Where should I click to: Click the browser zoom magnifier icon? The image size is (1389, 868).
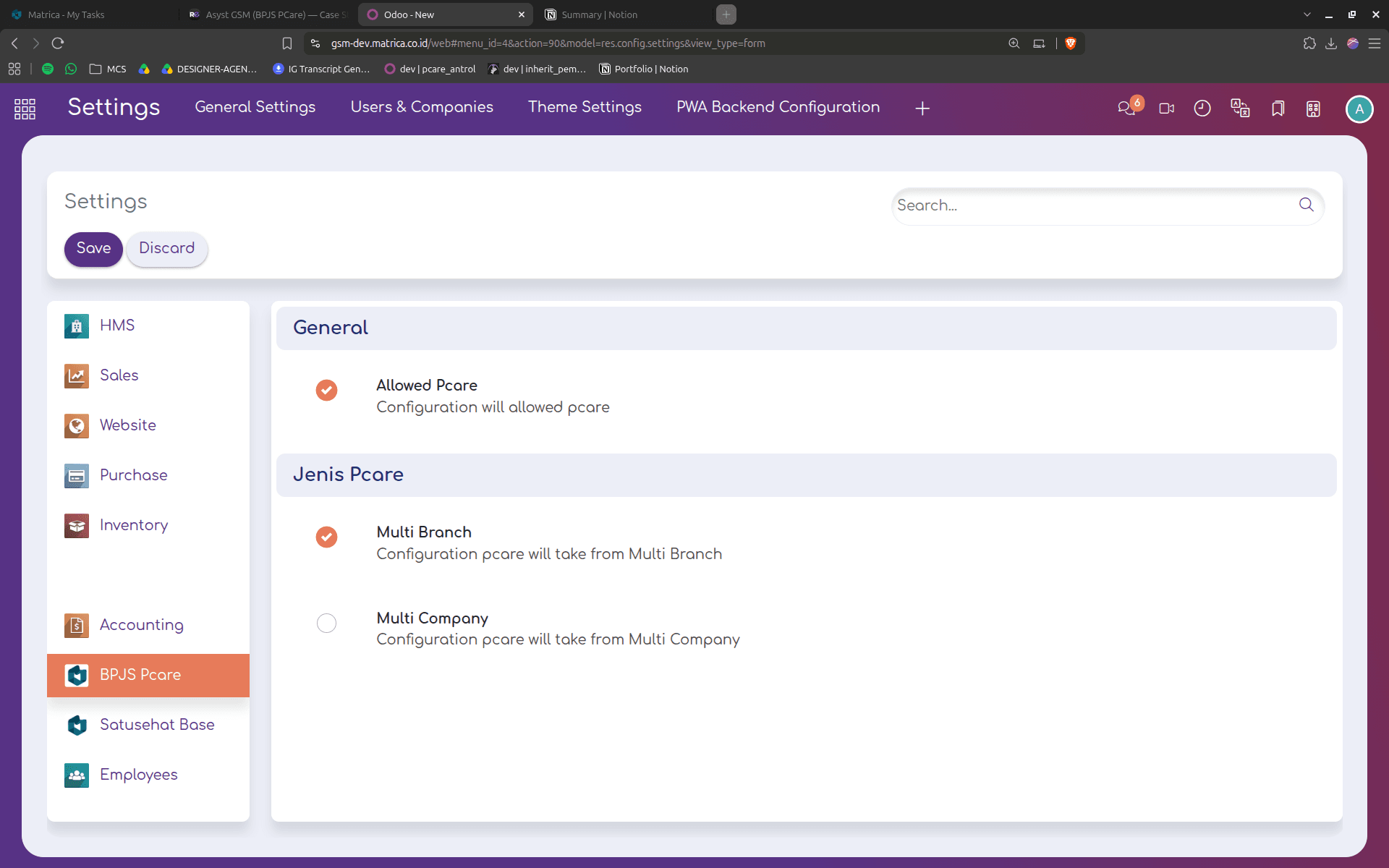click(x=1014, y=43)
